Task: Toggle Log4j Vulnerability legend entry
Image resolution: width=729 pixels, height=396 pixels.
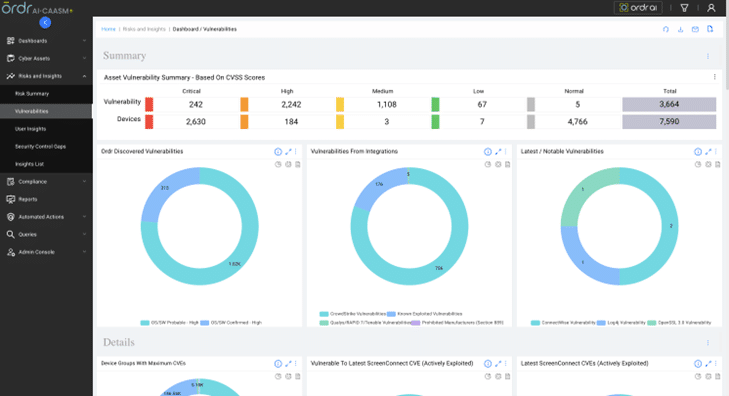Action: [x=621, y=323]
